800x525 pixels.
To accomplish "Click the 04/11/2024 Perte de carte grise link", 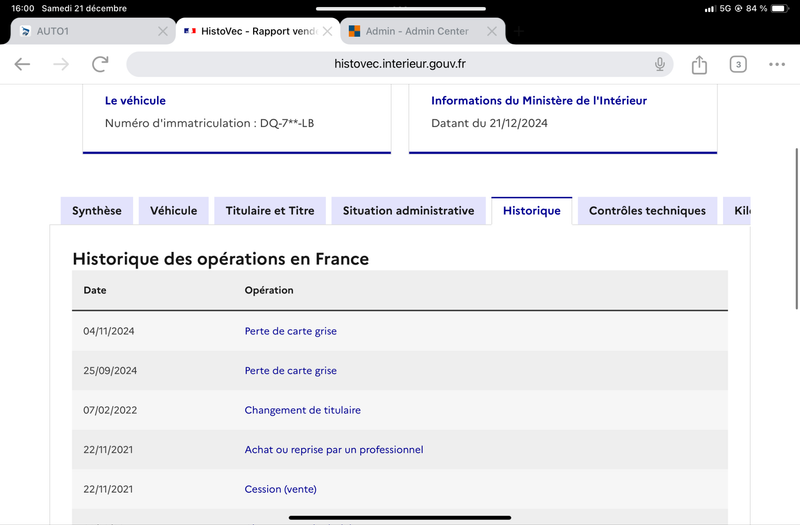I will (290, 331).
